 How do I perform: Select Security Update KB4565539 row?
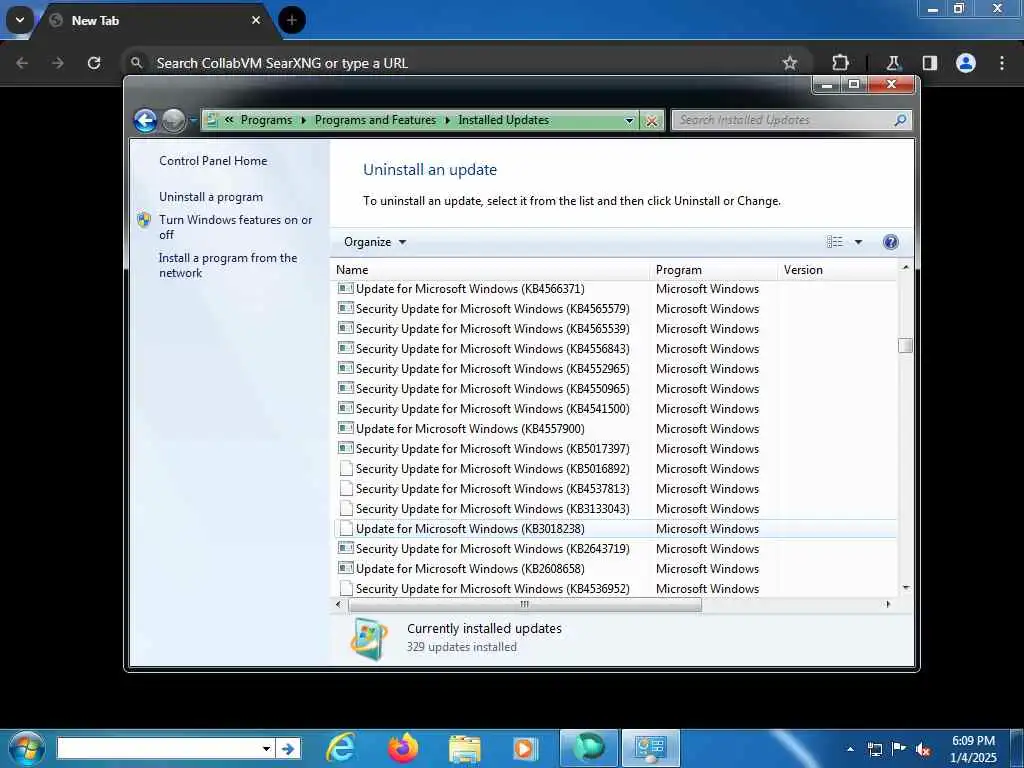click(x=616, y=328)
